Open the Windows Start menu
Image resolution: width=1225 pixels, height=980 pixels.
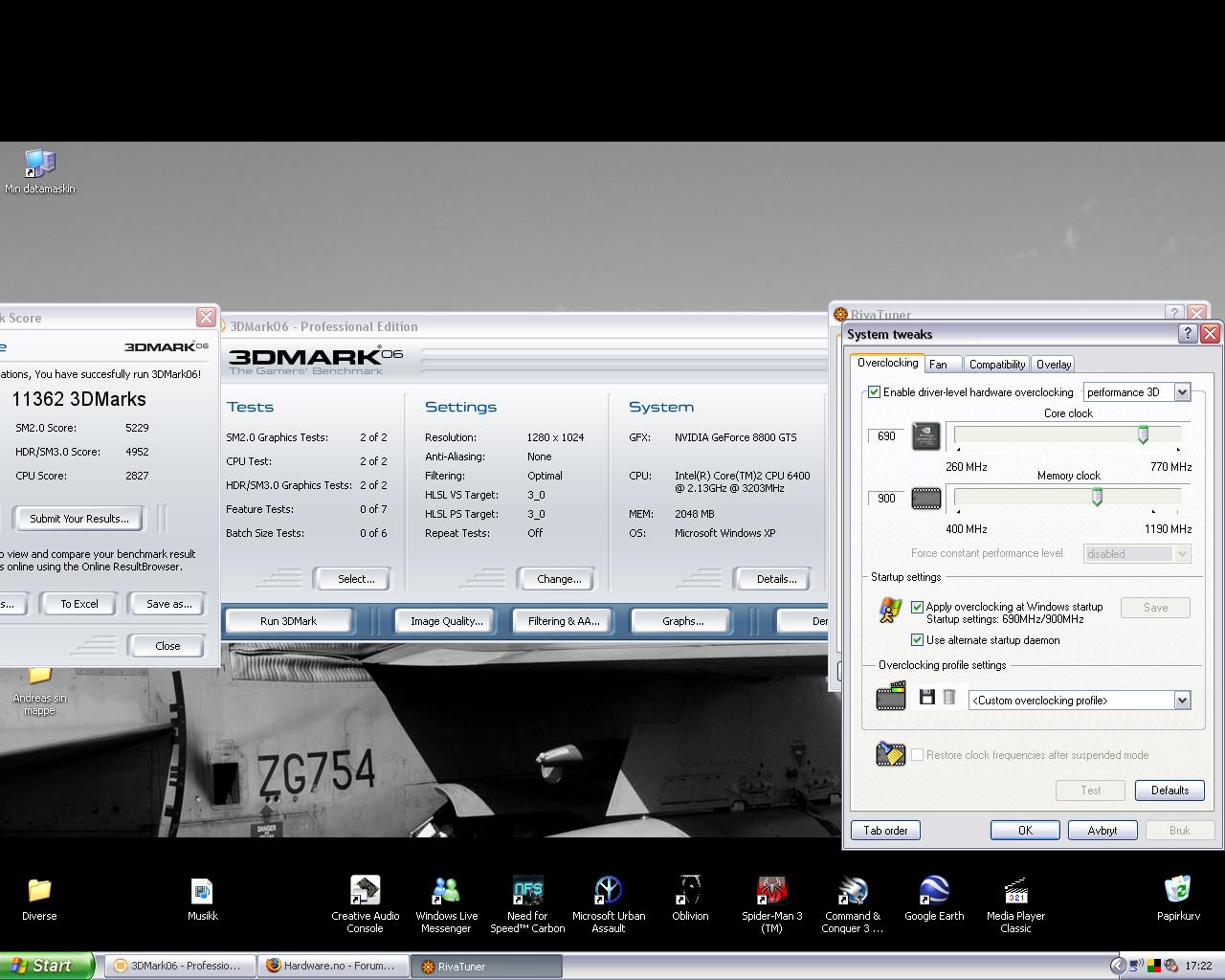point(47,966)
